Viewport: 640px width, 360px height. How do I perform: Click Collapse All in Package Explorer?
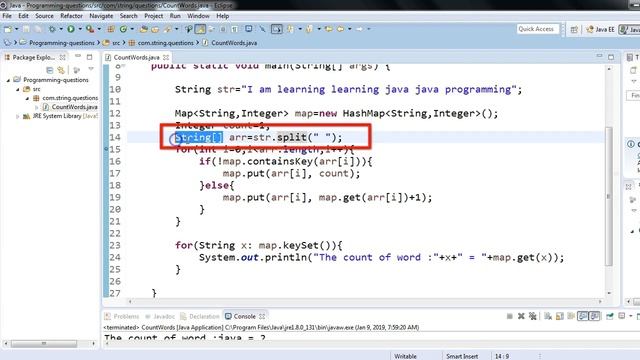(49, 70)
